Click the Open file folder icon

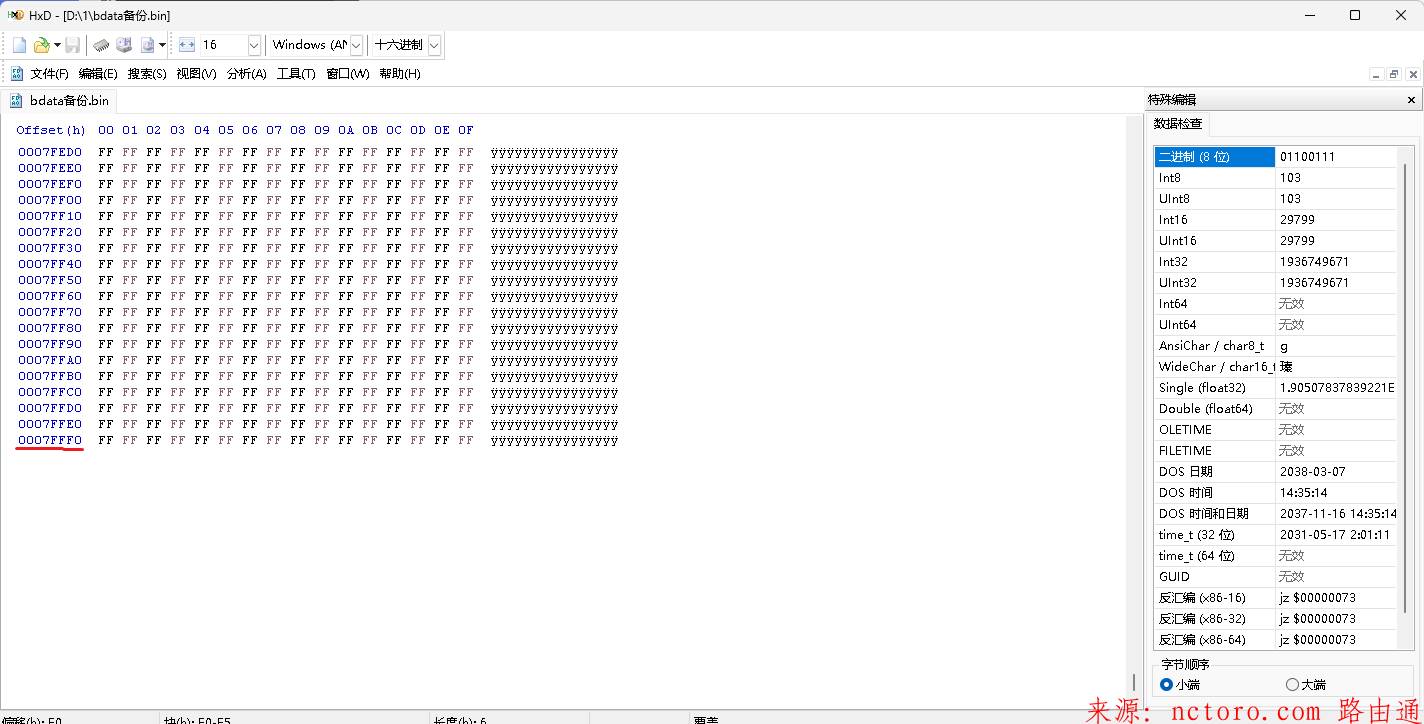pos(41,45)
